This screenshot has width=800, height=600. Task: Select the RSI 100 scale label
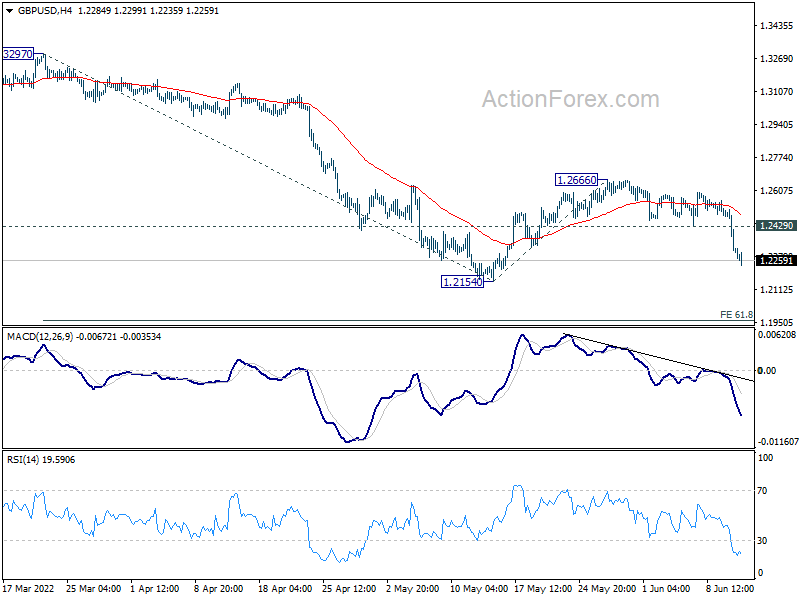765,458
